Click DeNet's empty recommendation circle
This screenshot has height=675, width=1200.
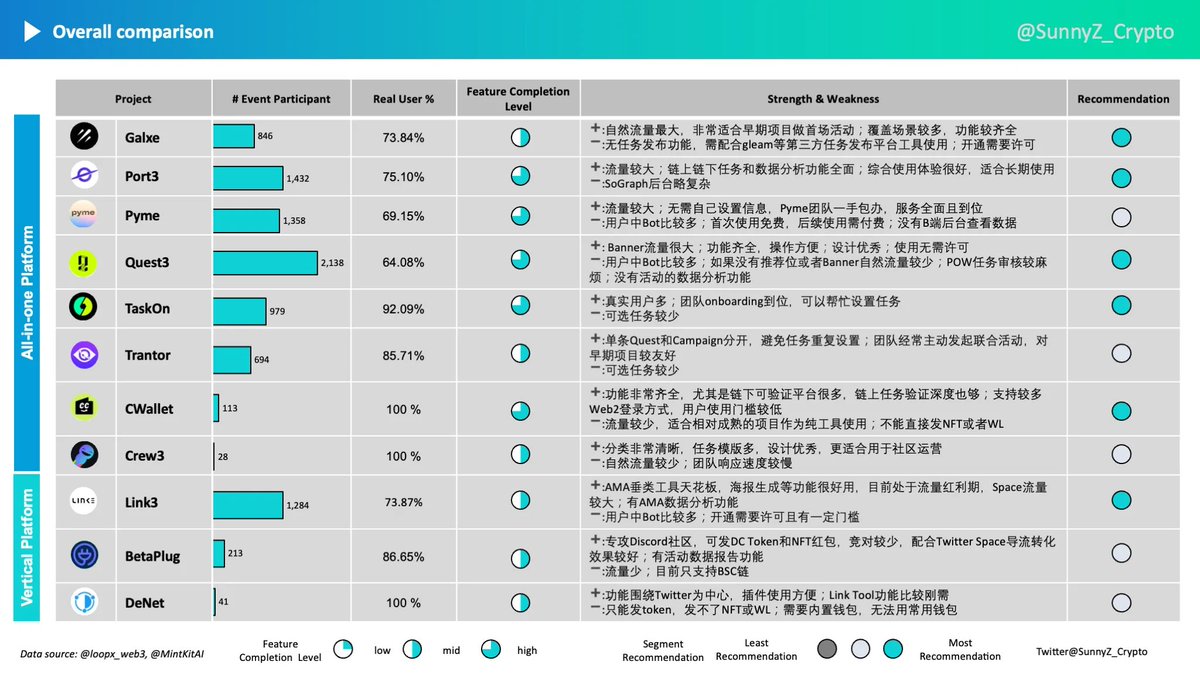coord(1122,603)
